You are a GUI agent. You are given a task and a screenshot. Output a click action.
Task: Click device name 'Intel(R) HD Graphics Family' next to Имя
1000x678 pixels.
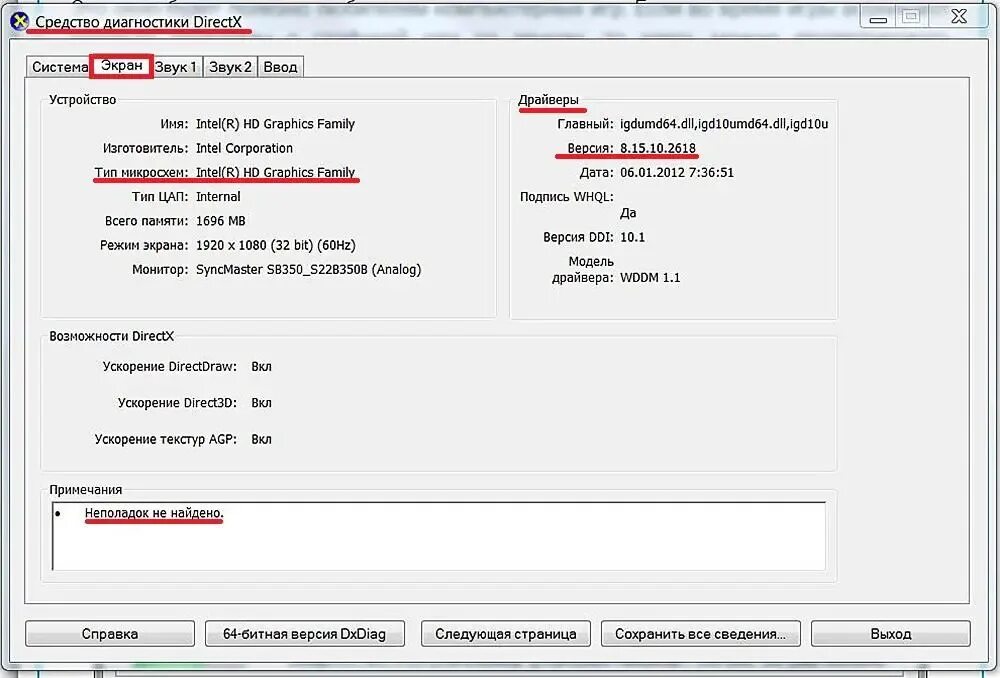tap(276, 124)
